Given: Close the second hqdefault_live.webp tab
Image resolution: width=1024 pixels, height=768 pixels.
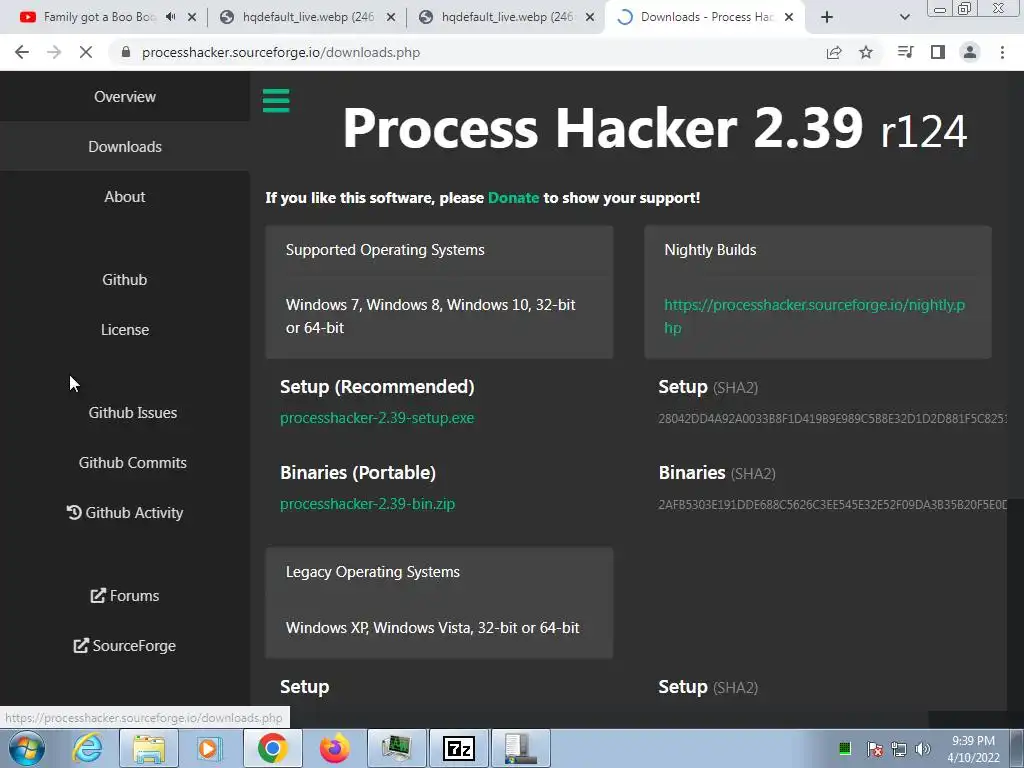Looking at the screenshot, I should pos(590,17).
